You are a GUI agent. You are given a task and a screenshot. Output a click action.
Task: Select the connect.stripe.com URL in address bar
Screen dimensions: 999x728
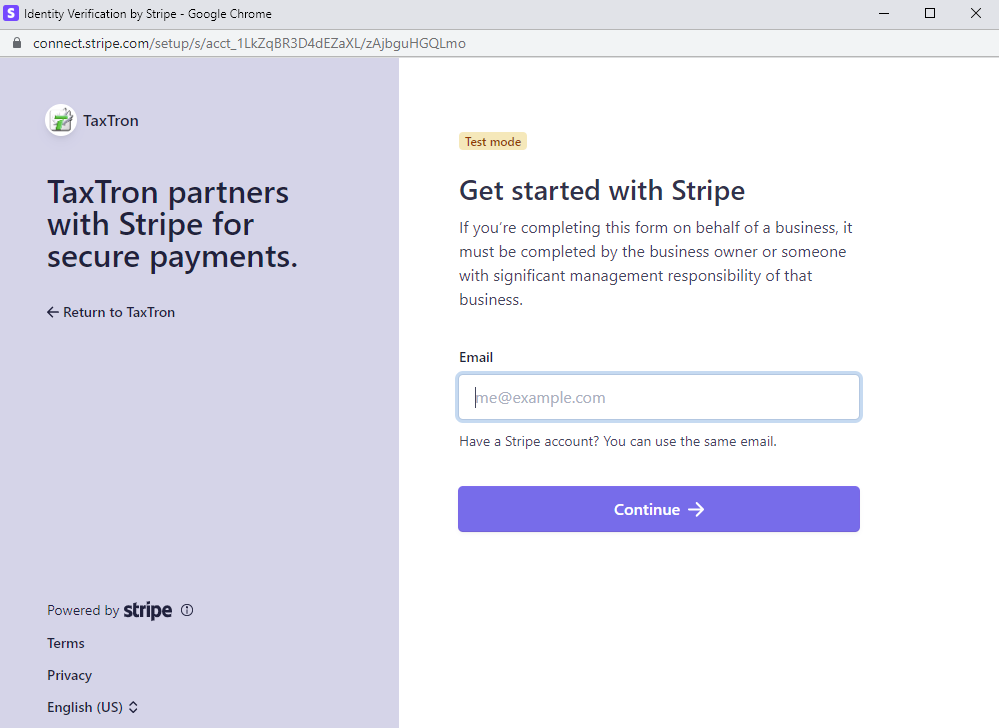coord(249,43)
